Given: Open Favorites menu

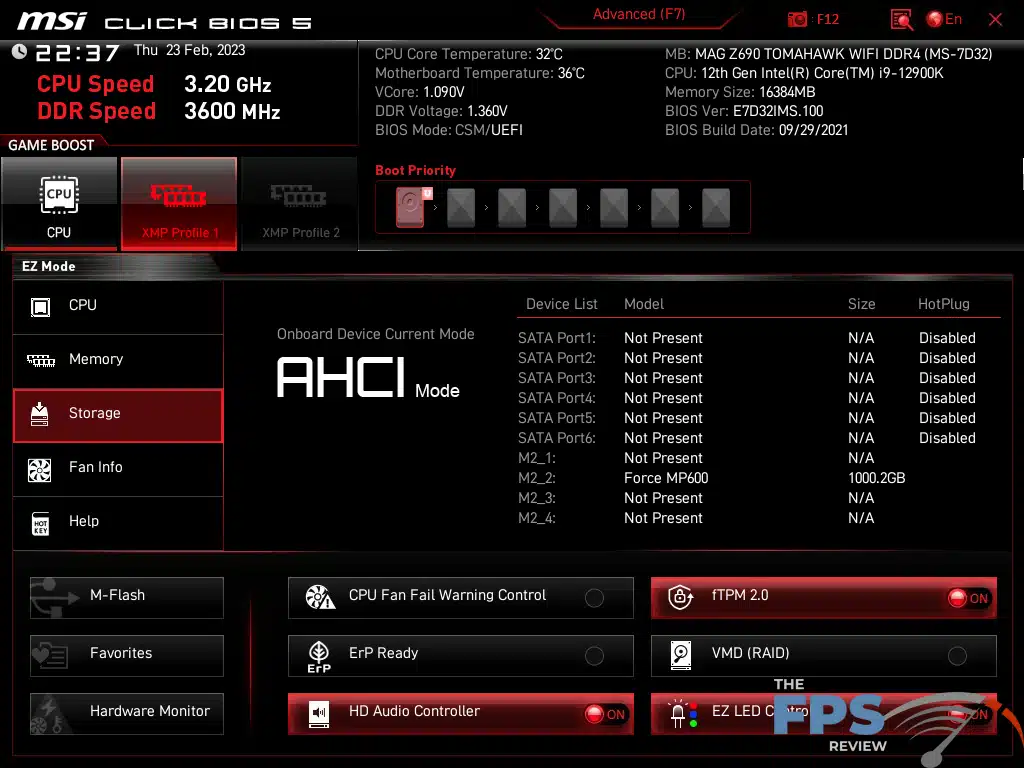Looking at the screenshot, I should [x=127, y=656].
